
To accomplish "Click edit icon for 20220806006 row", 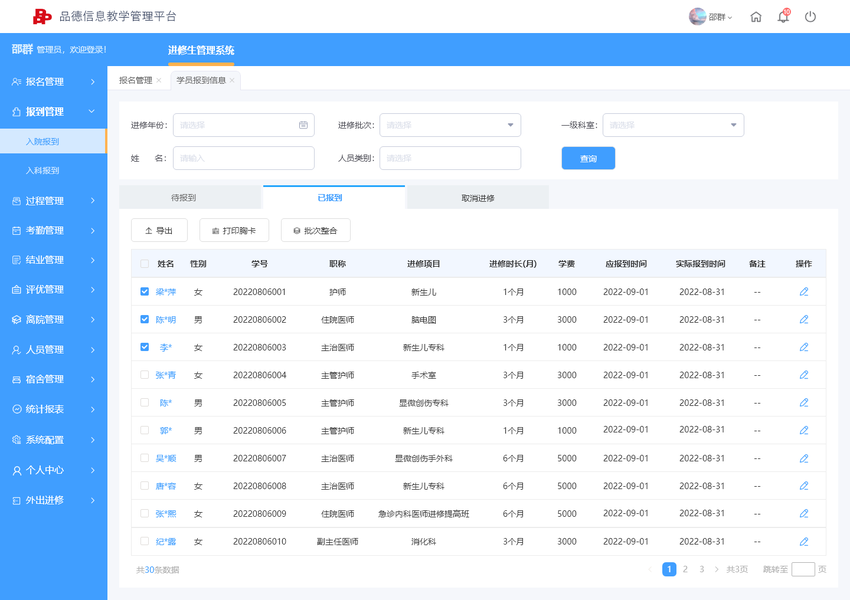I will point(804,430).
